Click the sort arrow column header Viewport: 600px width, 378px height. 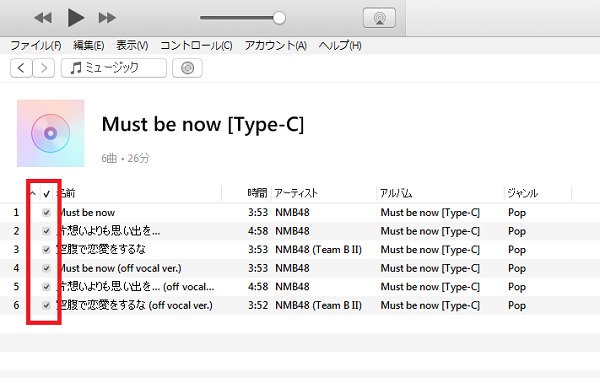click(x=33, y=193)
